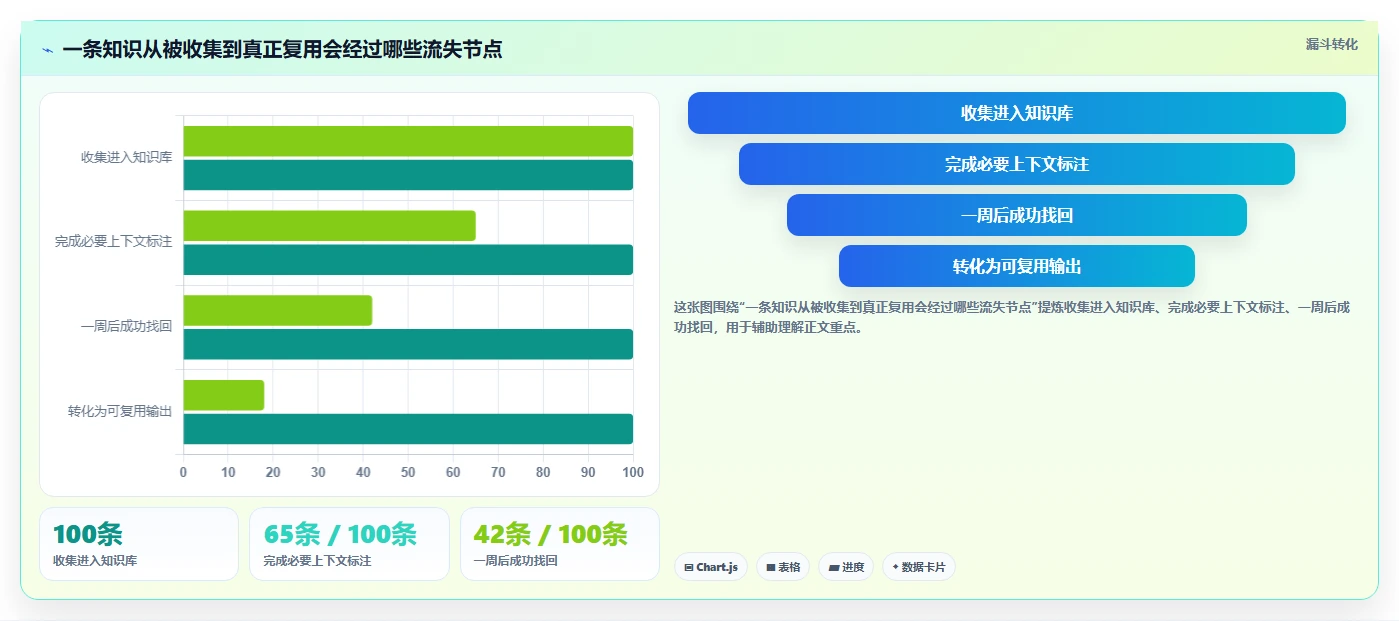
Task: Click the teal bar for 一周后成功找回
Action: [x=408, y=344]
